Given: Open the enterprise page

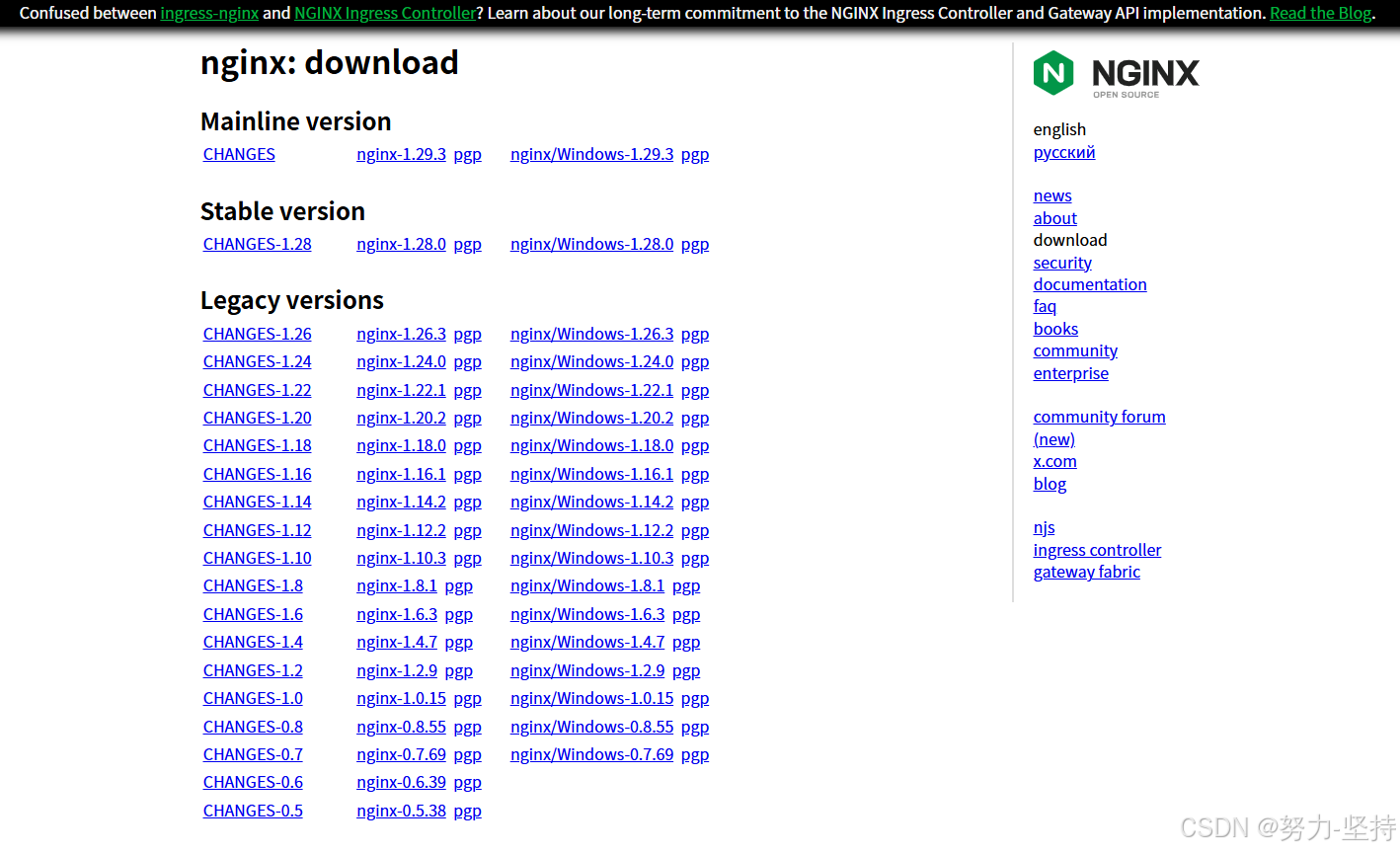Looking at the screenshot, I should [x=1071, y=373].
